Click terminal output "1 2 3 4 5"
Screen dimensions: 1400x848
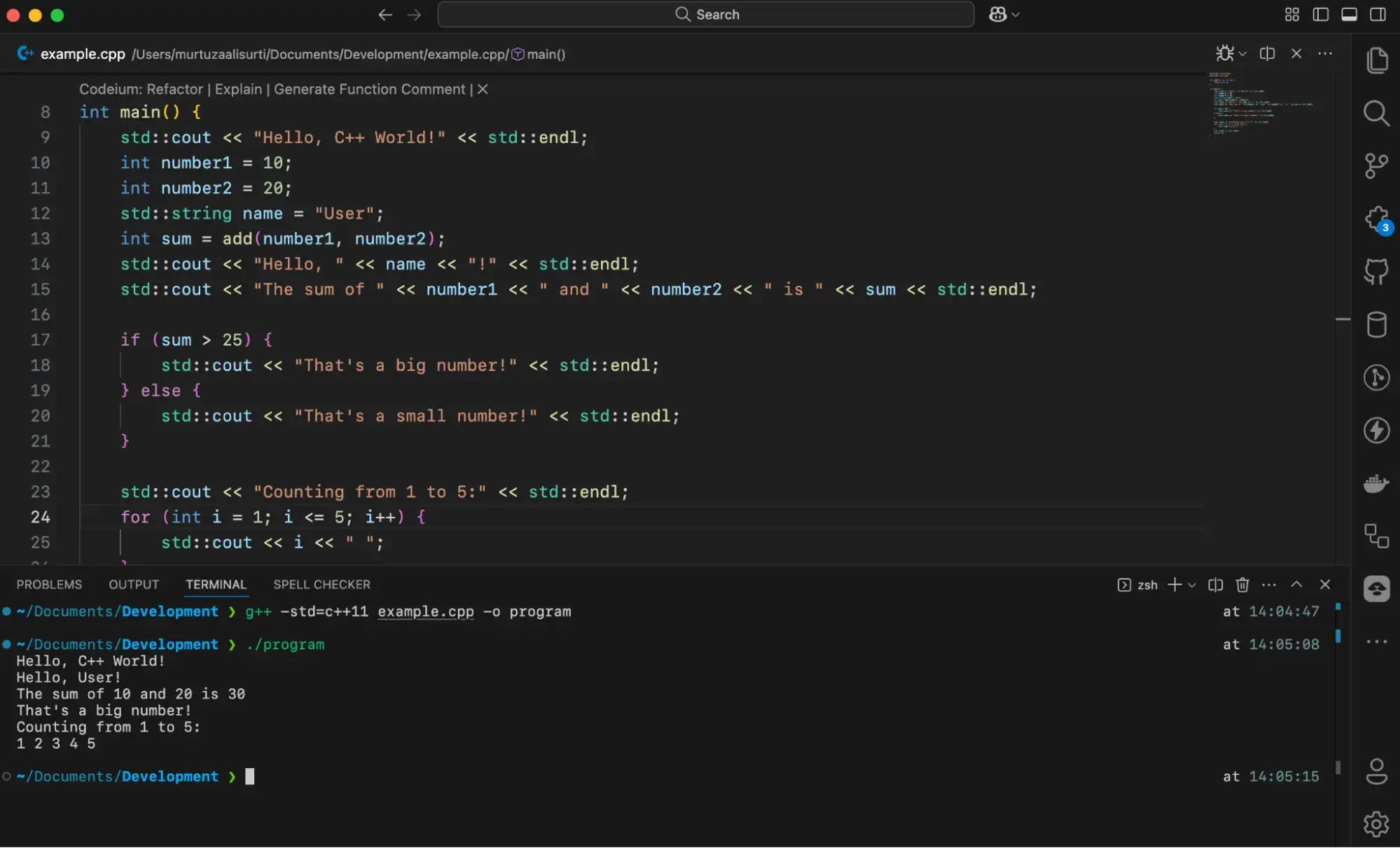tap(56, 744)
